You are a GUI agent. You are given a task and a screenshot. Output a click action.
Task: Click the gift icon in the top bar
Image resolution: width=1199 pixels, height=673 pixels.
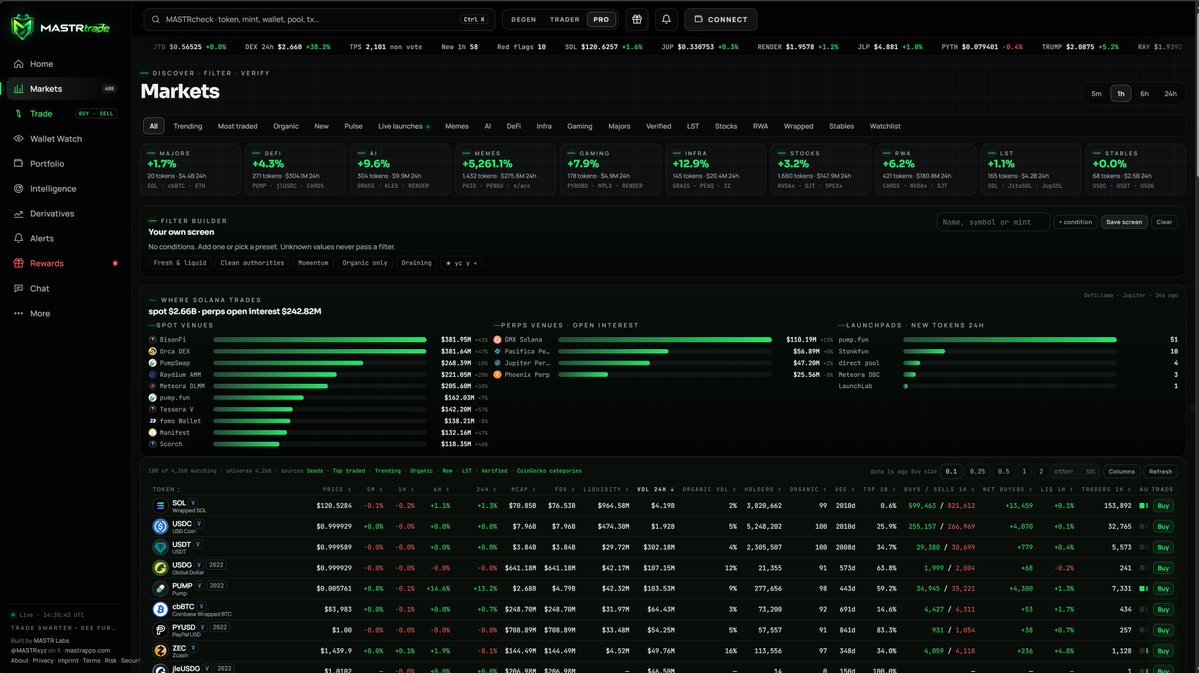637,19
